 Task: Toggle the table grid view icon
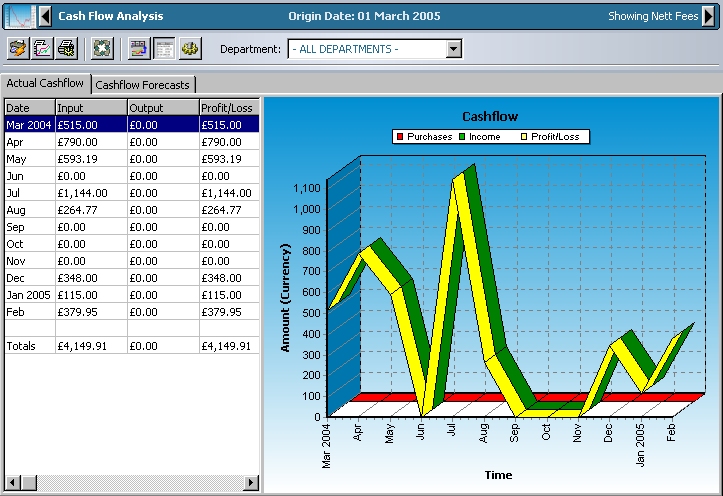tap(163, 48)
